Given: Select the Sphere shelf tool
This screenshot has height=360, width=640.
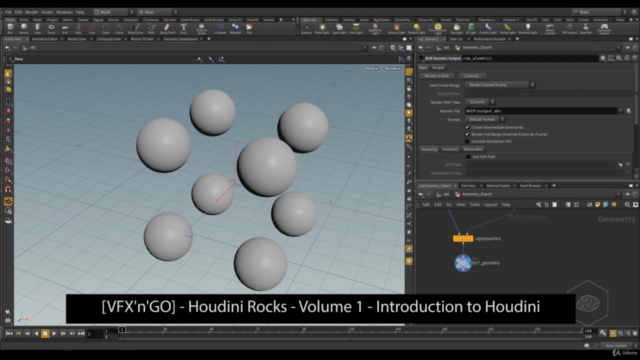Looking at the screenshot, I should click(24, 28).
